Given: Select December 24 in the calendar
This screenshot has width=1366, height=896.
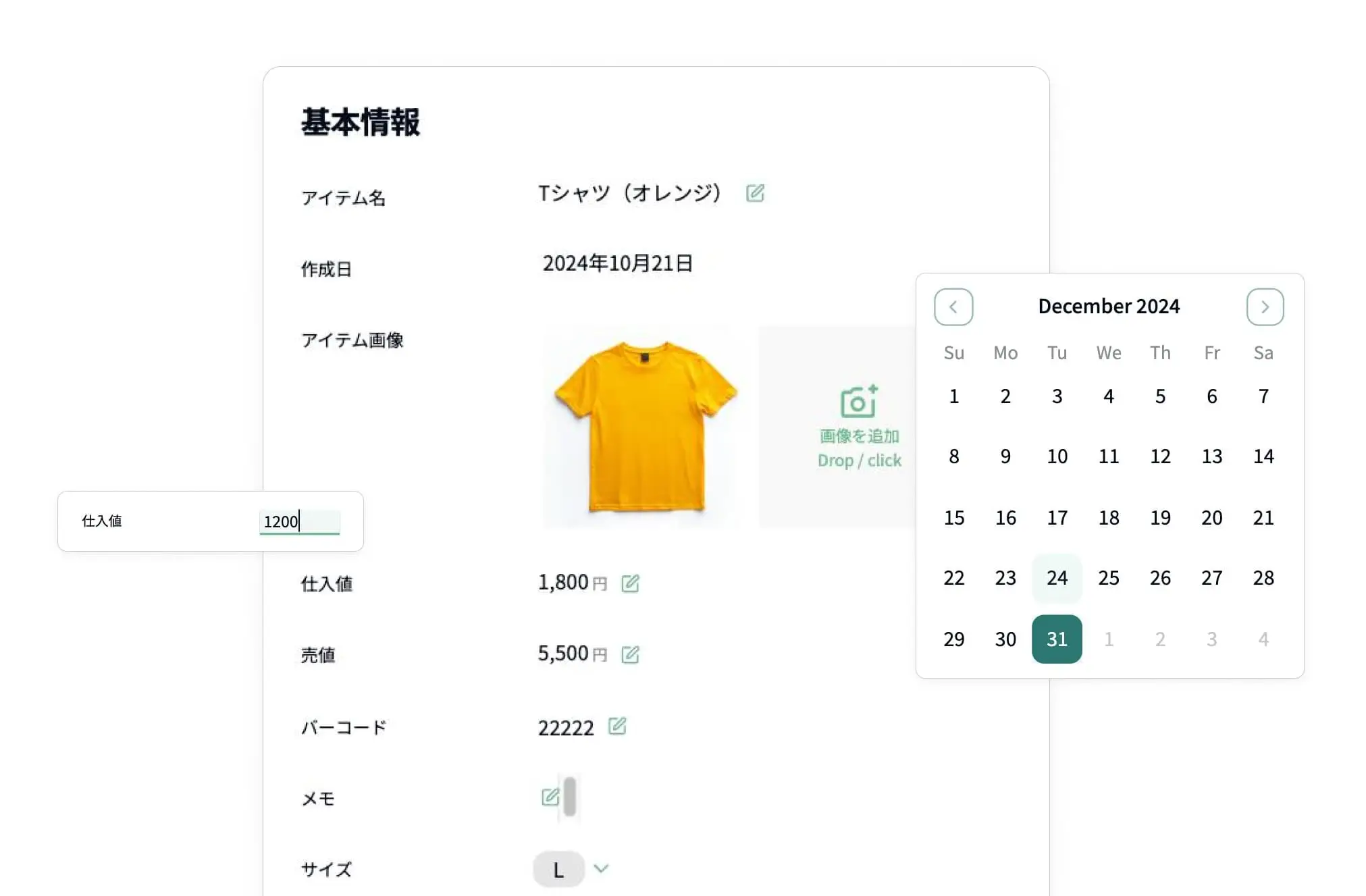Looking at the screenshot, I should pyautogui.click(x=1057, y=578).
